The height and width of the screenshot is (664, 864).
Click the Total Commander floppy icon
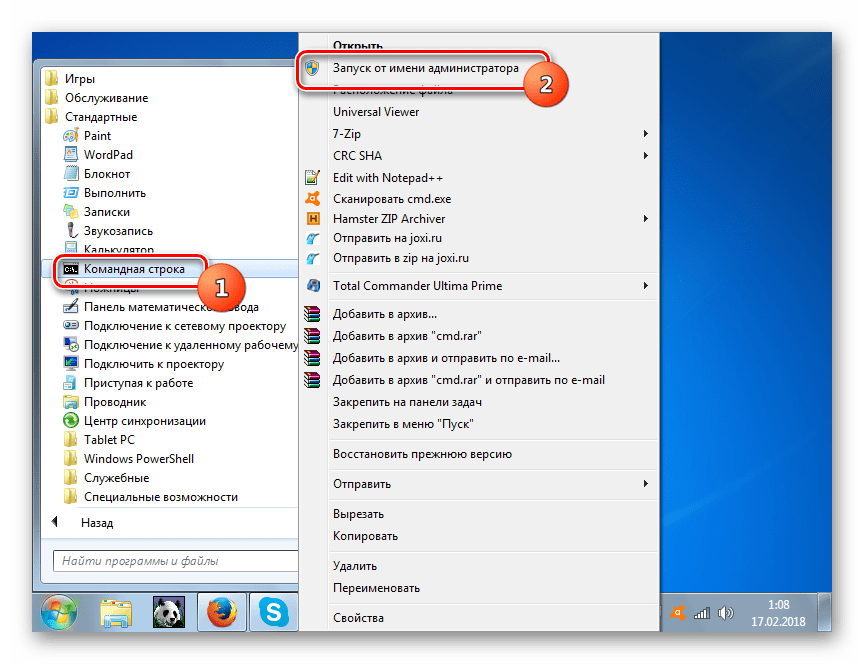coord(312,285)
